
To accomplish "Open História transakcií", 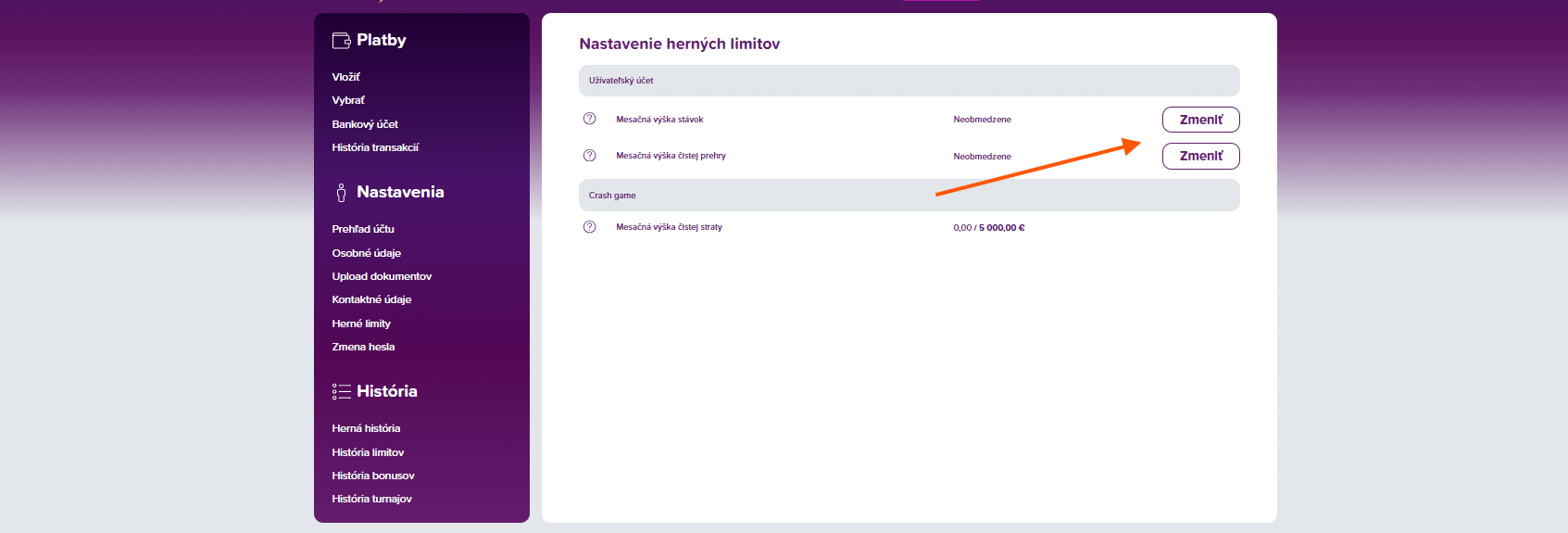I will click(x=375, y=147).
